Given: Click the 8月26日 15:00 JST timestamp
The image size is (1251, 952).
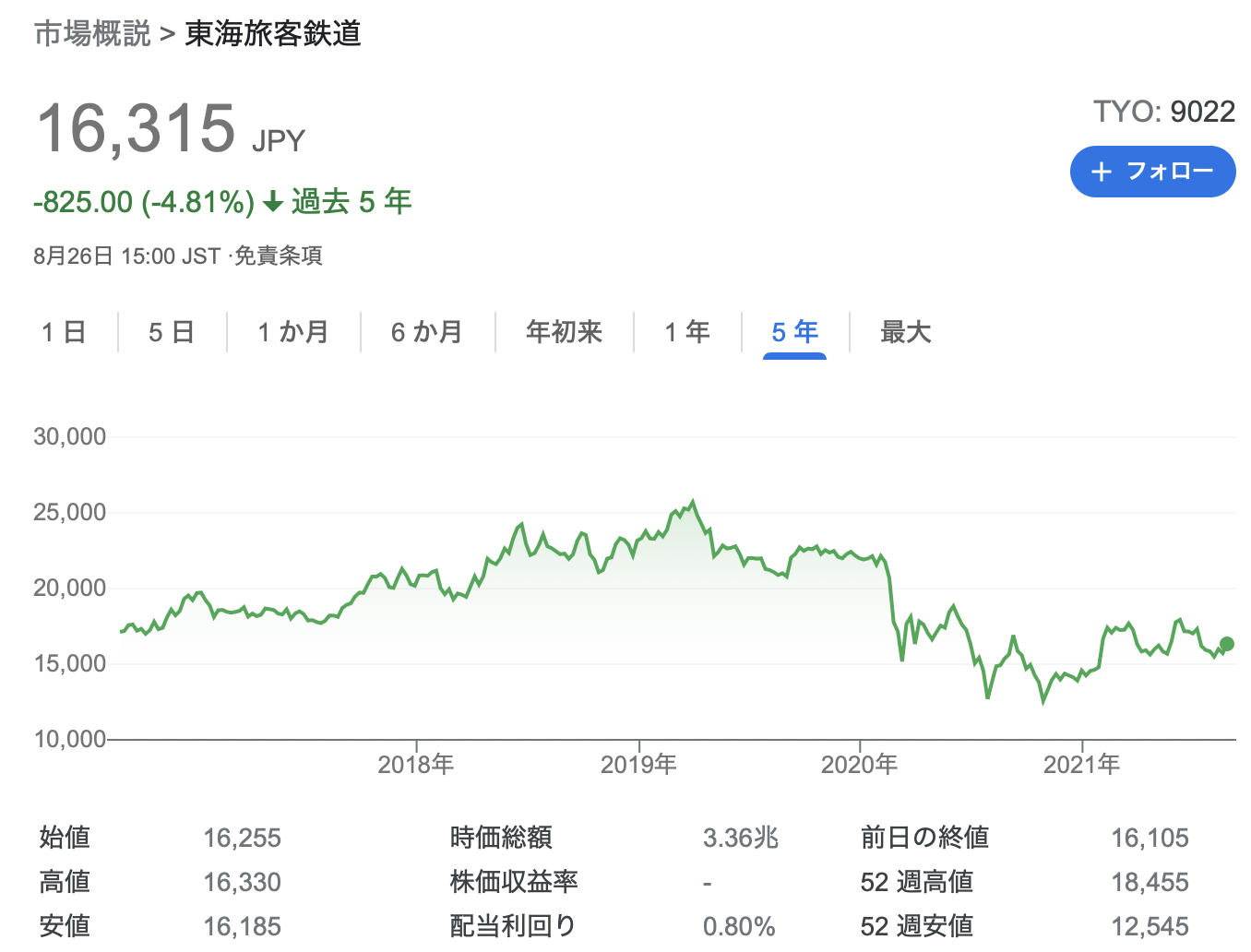Looking at the screenshot, I should click(127, 256).
